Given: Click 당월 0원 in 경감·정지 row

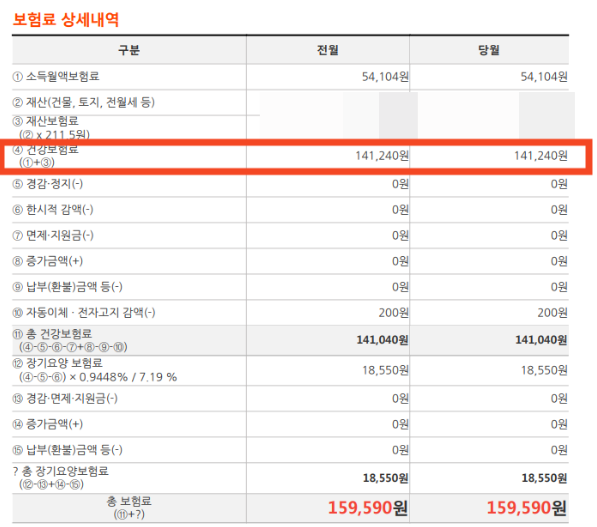Looking at the screenshot, I should point(559,184).
